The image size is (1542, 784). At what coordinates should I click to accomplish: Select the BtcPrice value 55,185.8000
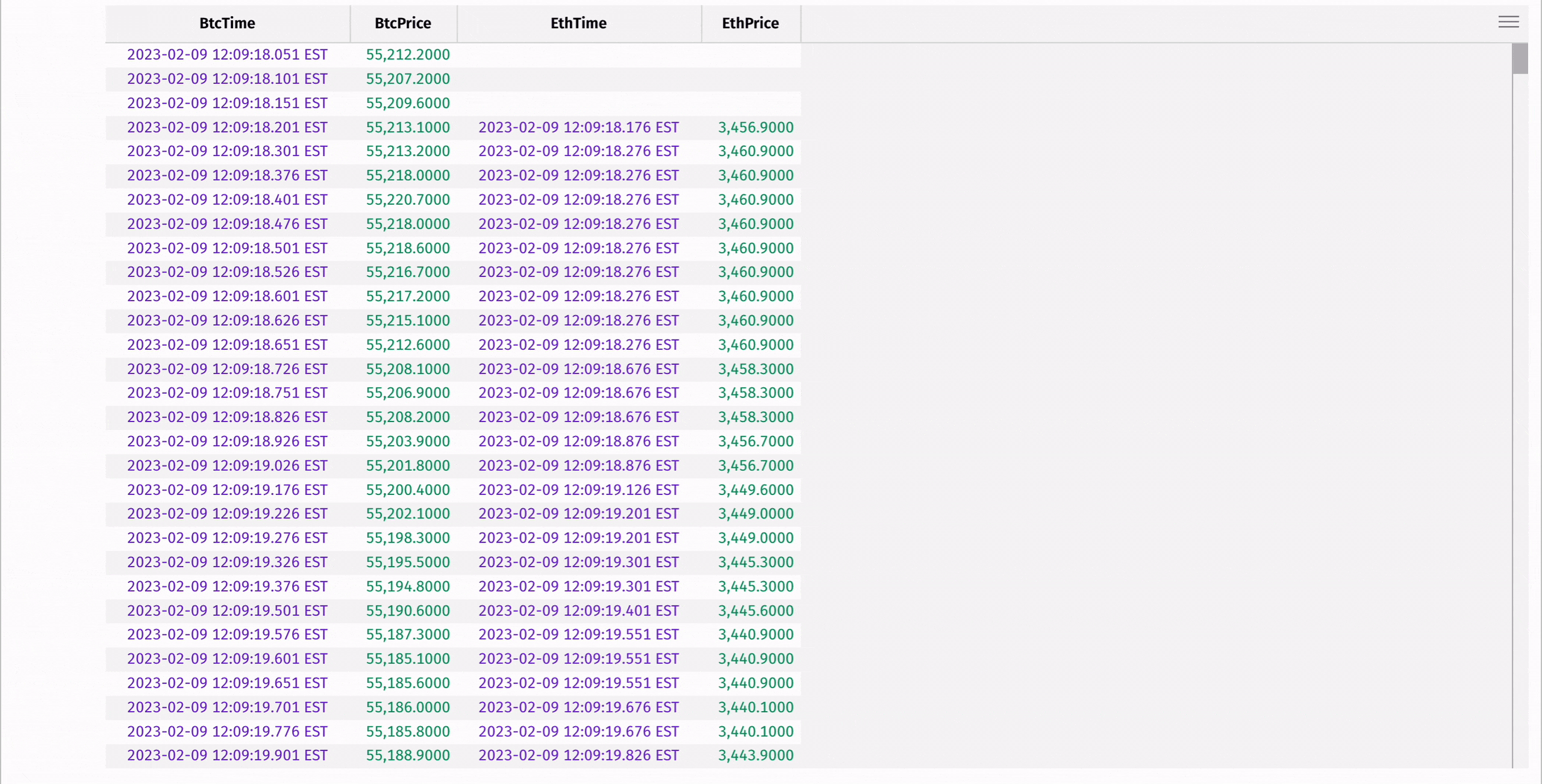tap(407, 731)
